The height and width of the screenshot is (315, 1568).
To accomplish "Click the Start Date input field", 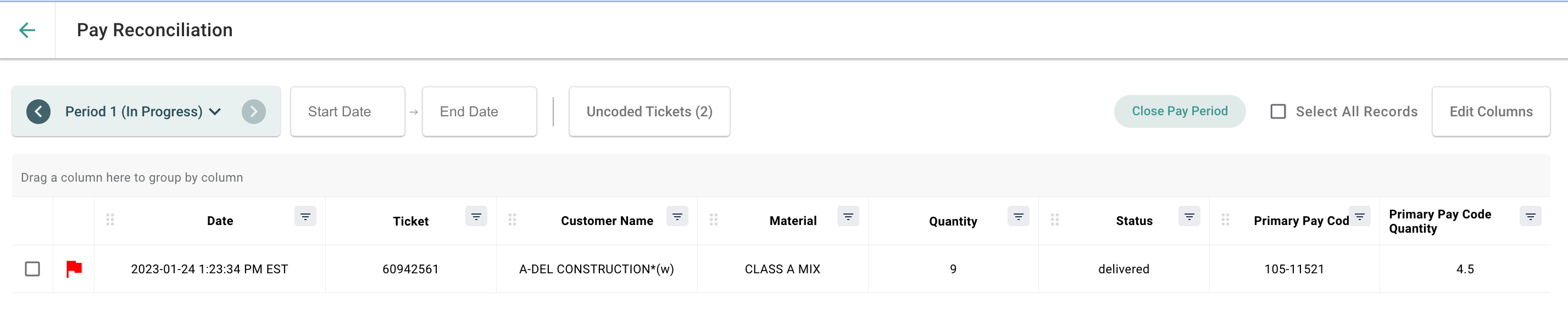I will click(x=348, y=112).
